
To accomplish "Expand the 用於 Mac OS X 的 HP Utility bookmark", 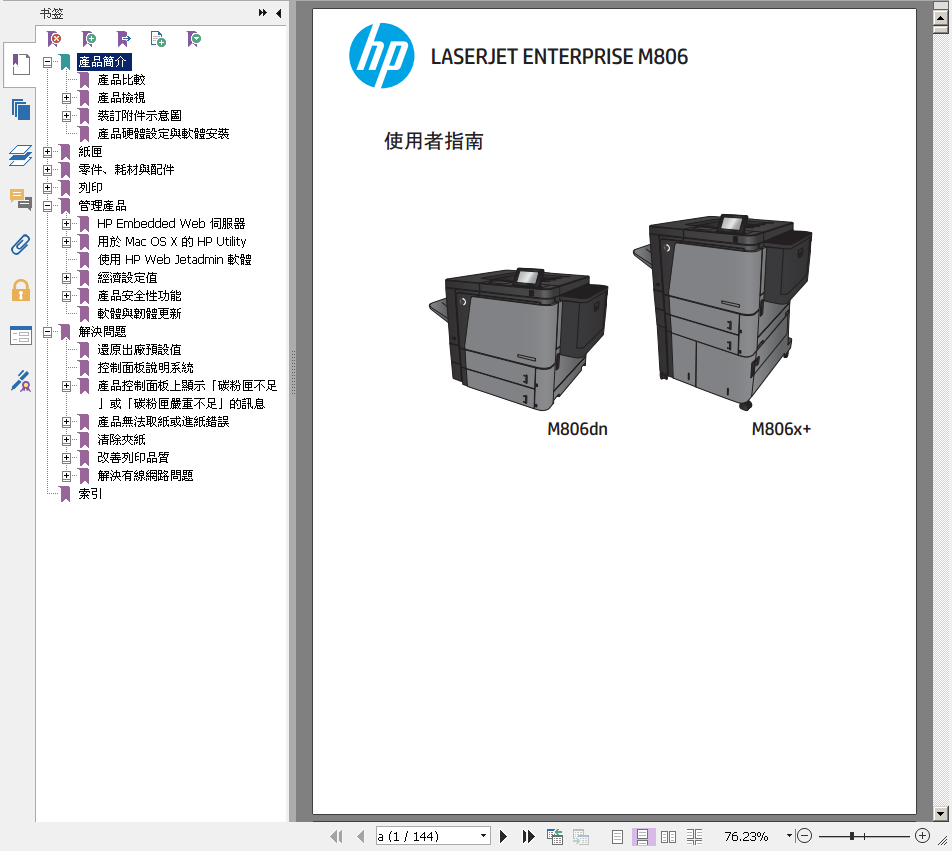I will (67, 242).
